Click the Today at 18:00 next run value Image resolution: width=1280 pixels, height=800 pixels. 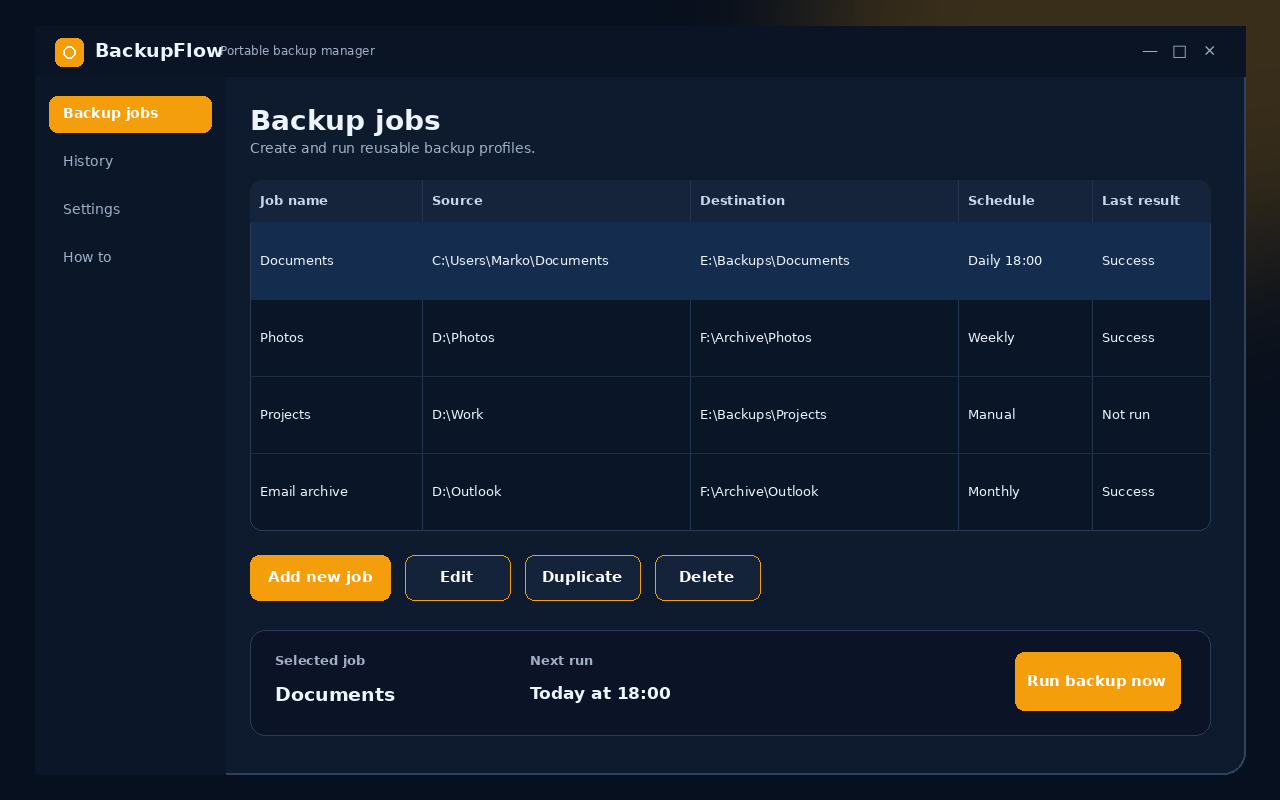(x=600, y=694)
